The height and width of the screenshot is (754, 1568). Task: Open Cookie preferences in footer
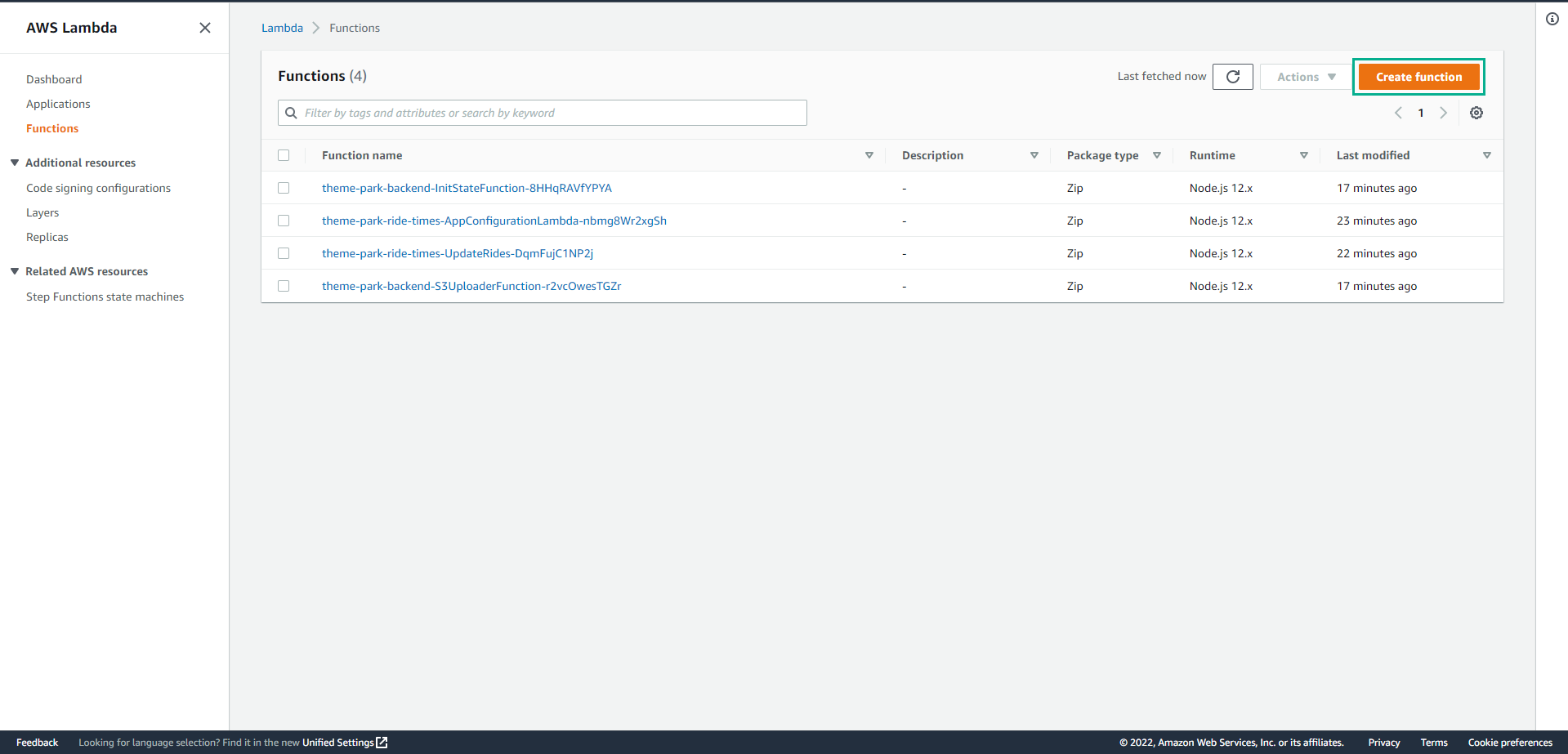click(1510, 743)
